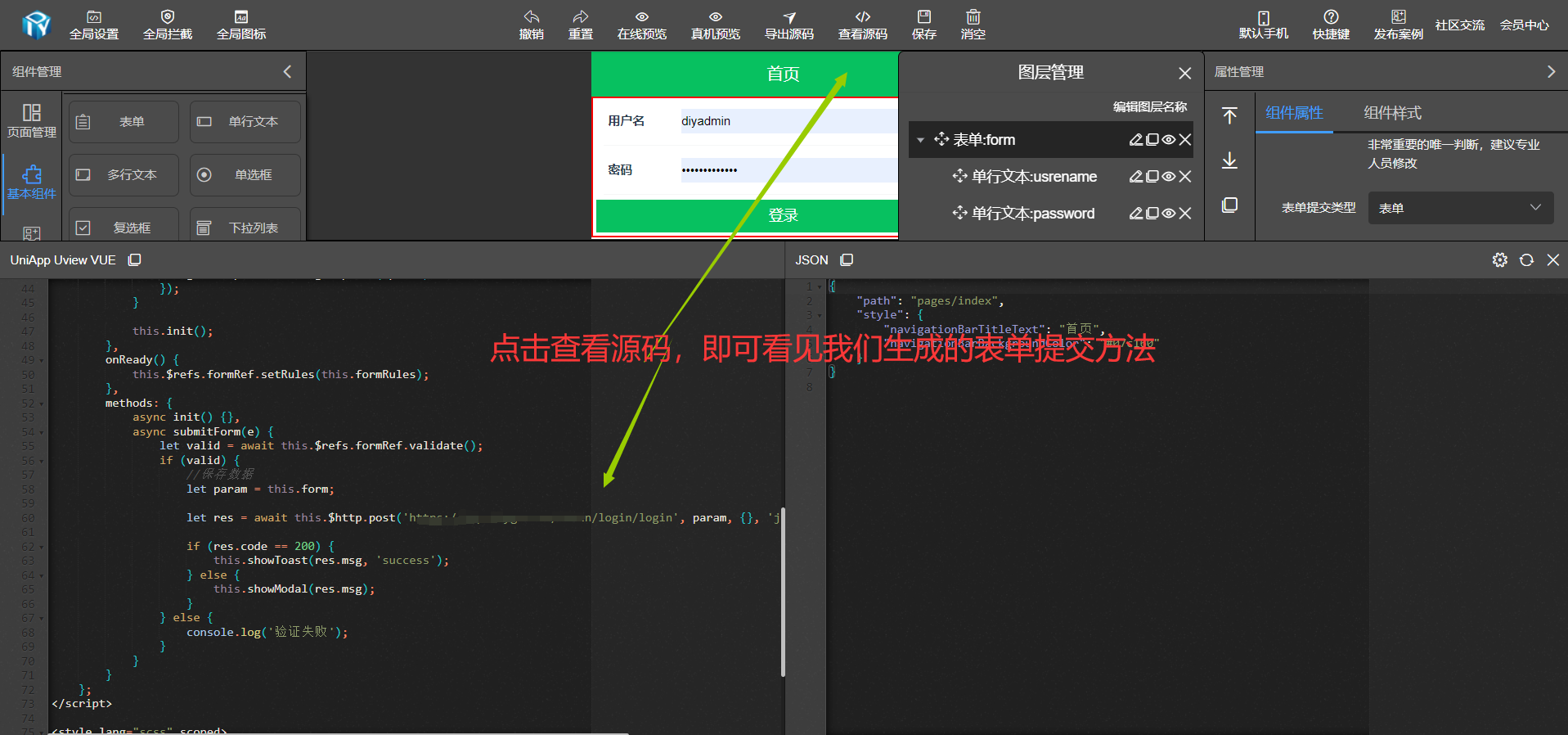Close the code viewer panel
This screenshot has width=1568, height=735.
[x=1553, y=260]
